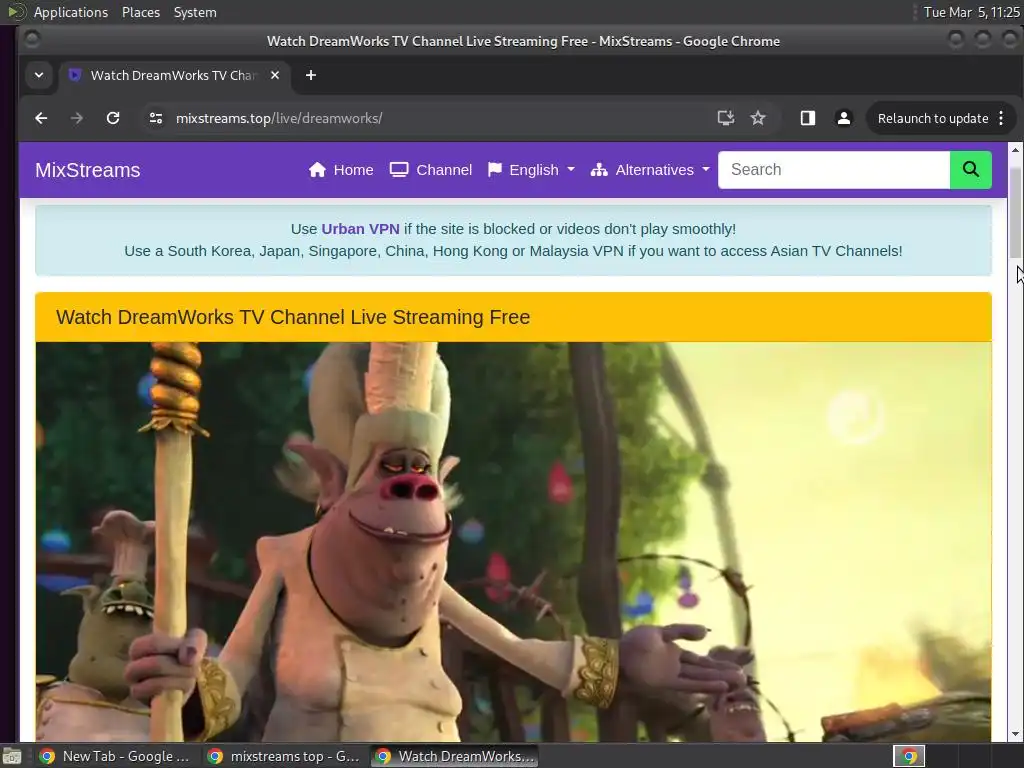Switch to Watch DreamWorks taskbar window
The height and width of the screenshot is (768, 1024).
pyautogui.click(x=455, y=756)
